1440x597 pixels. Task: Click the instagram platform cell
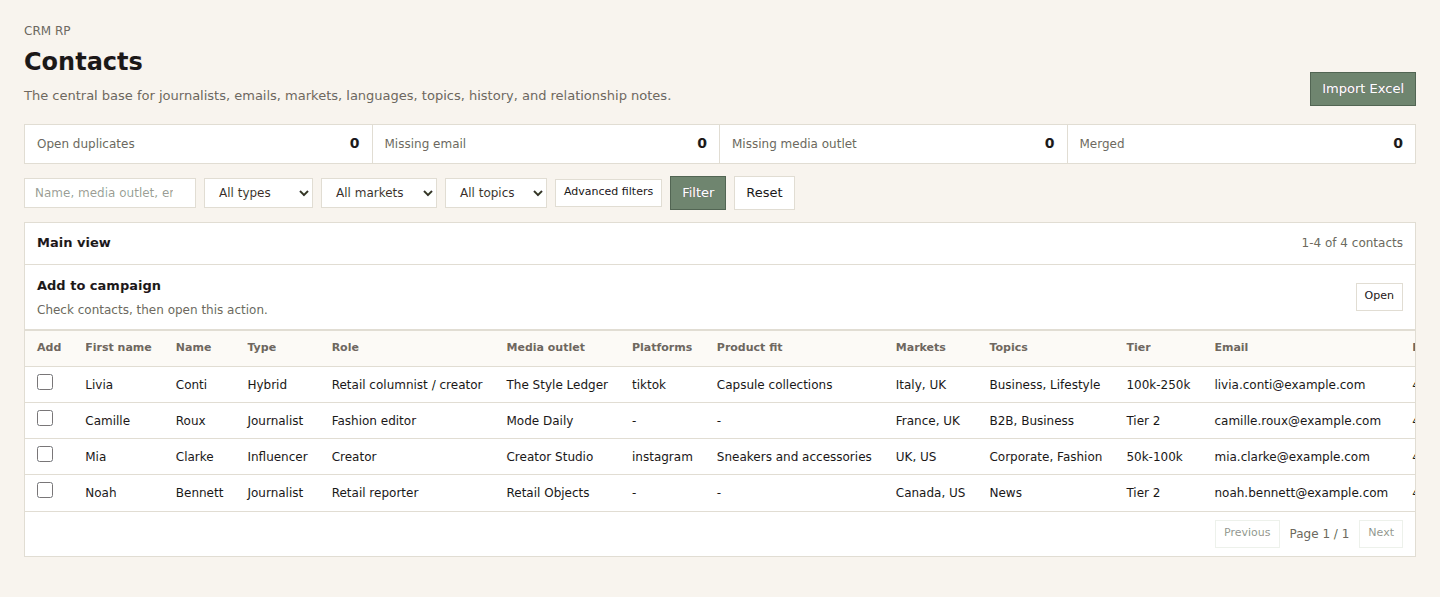pos(662,457)
